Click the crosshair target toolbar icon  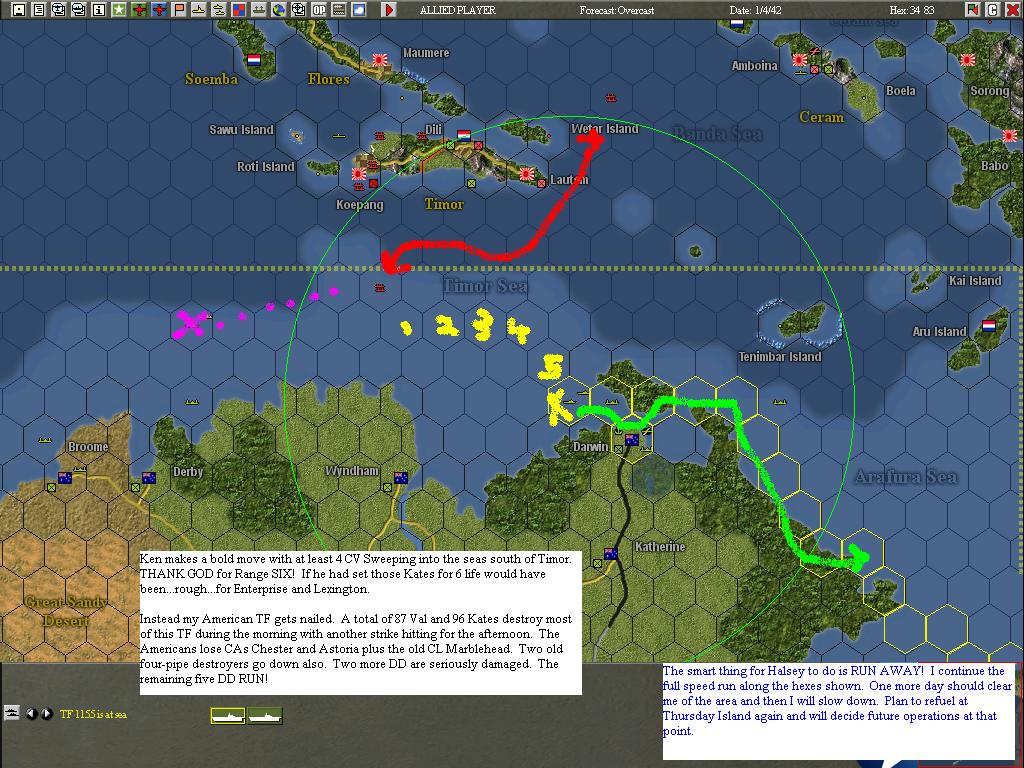(x=298, y=9)
